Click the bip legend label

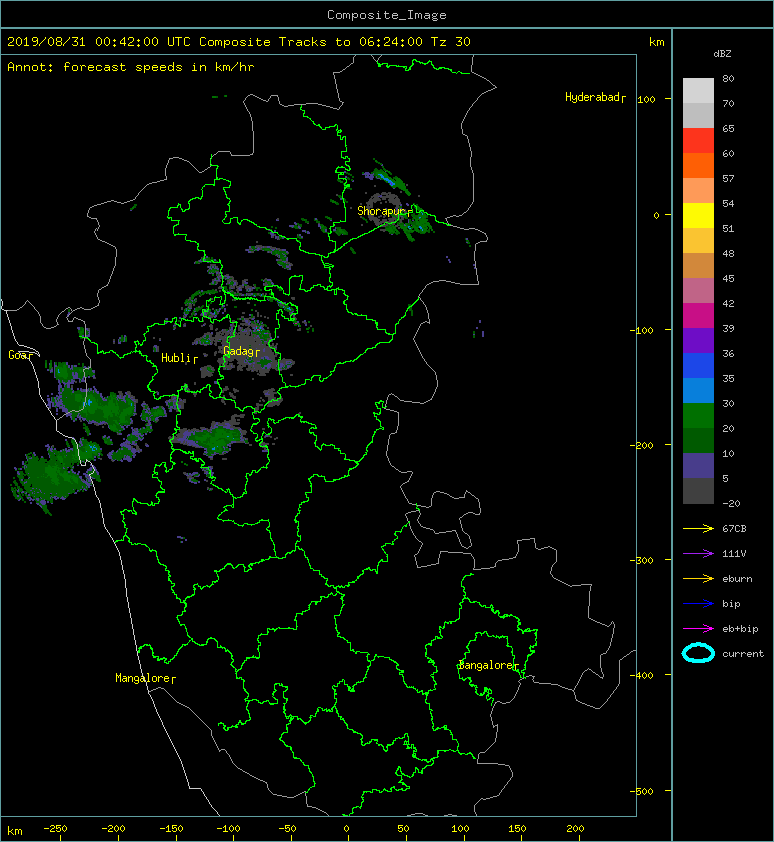[x=731, y=604]
